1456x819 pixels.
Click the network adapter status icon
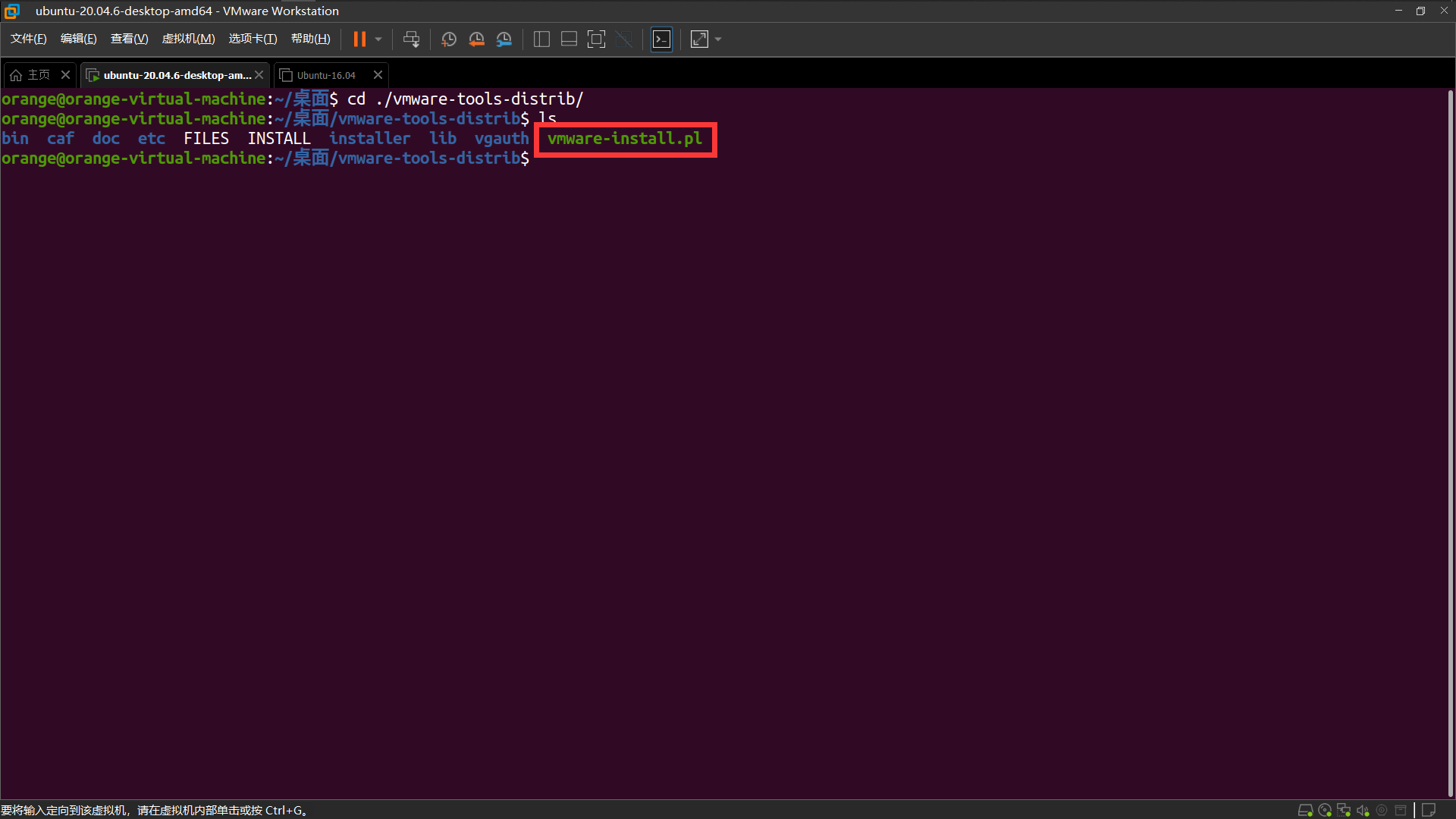click(1344, 810)
